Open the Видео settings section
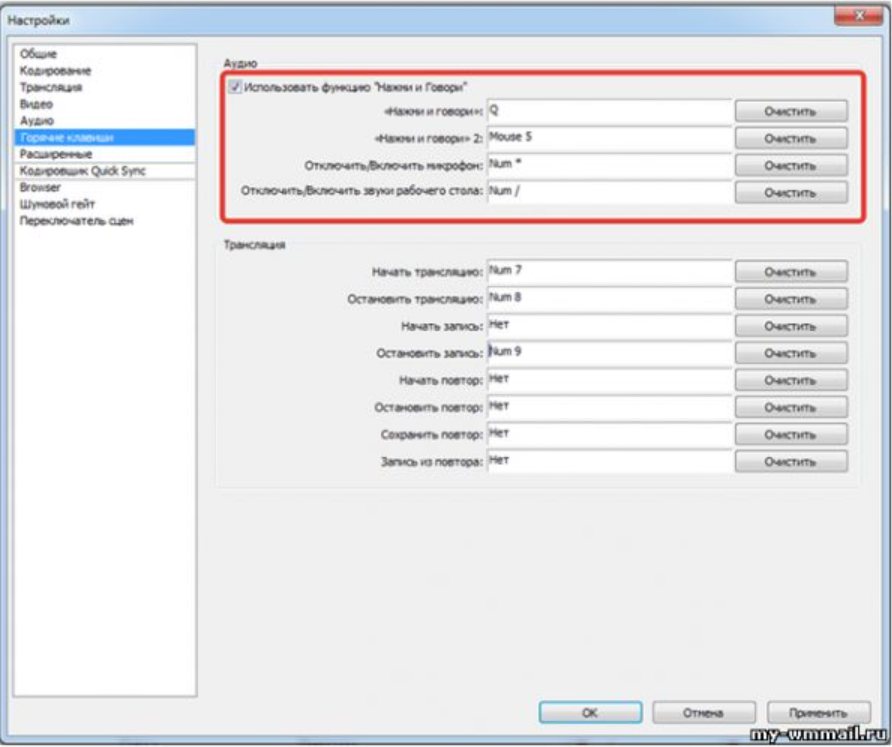Image resolution: width=892 pixels, height=747 pixels. click(x=36, y=104)
